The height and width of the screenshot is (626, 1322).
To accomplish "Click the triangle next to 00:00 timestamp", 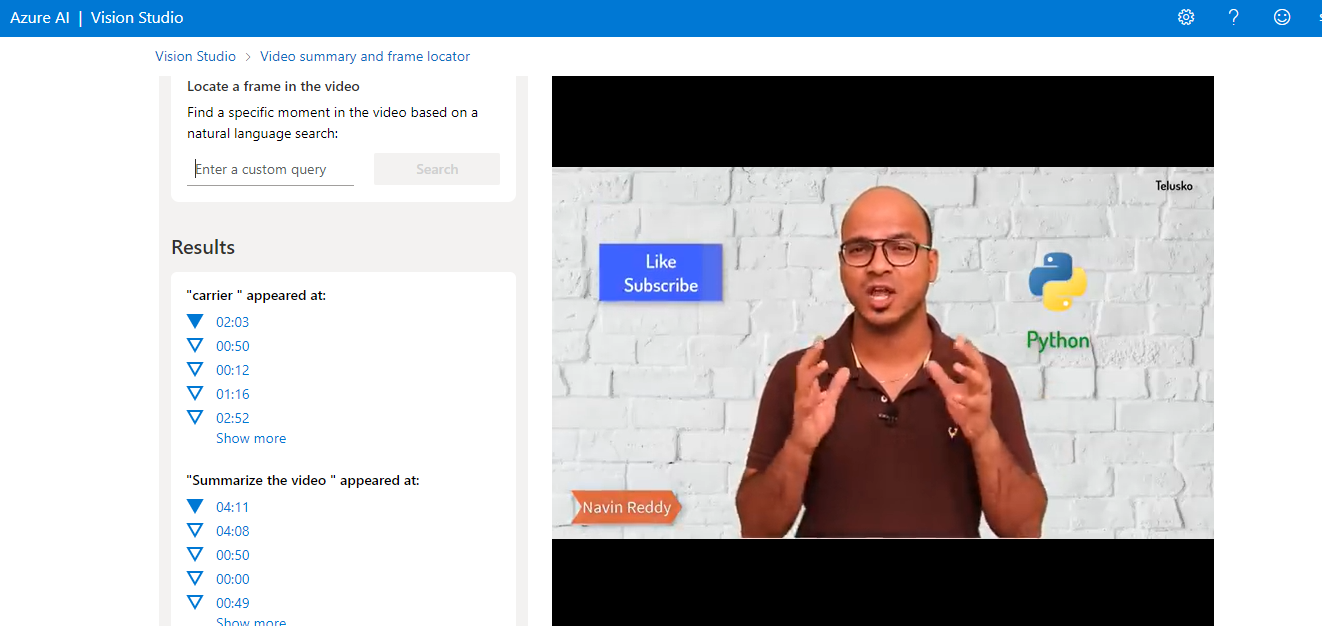I will [x=195, y=578].
